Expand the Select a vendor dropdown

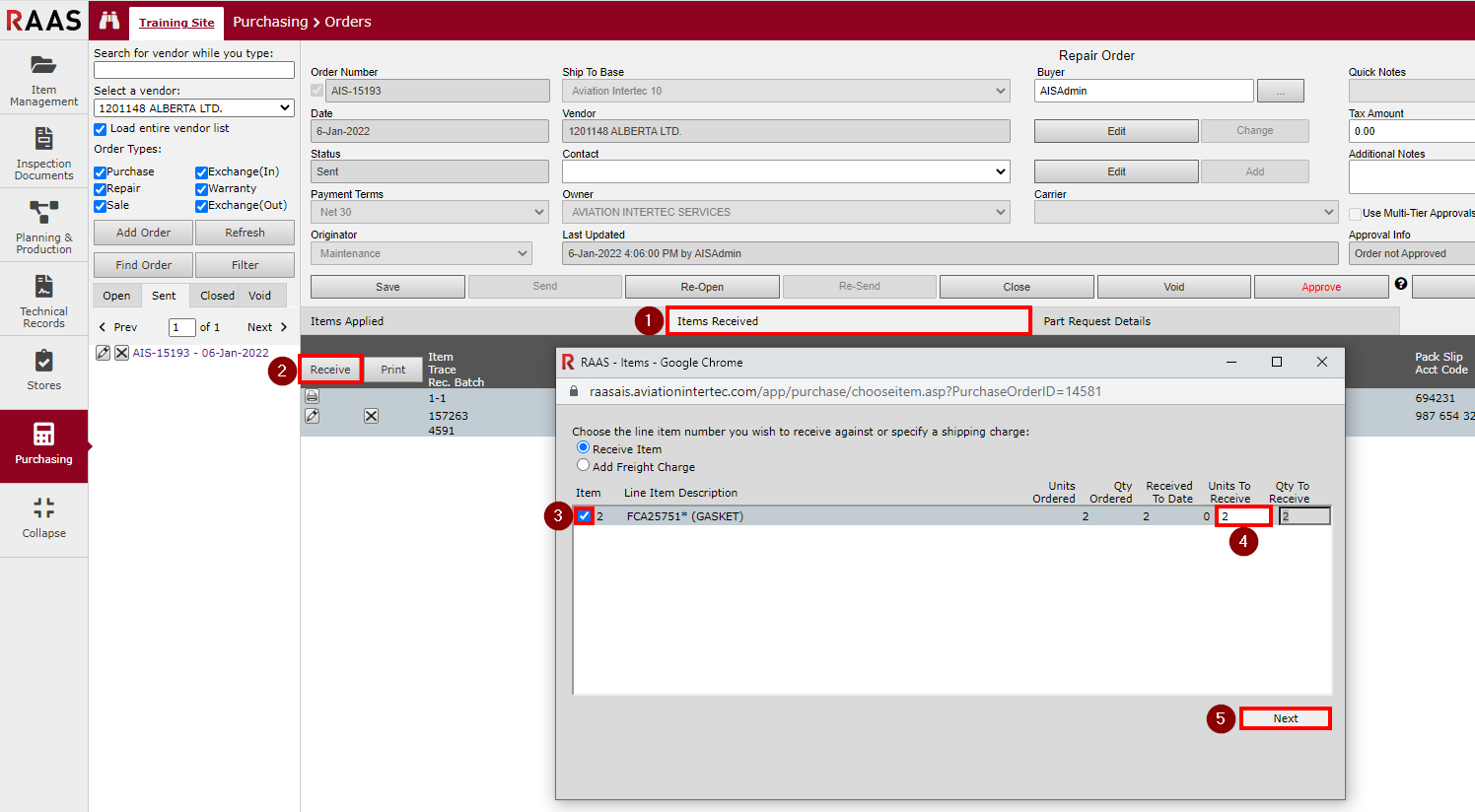click(194, 108)
